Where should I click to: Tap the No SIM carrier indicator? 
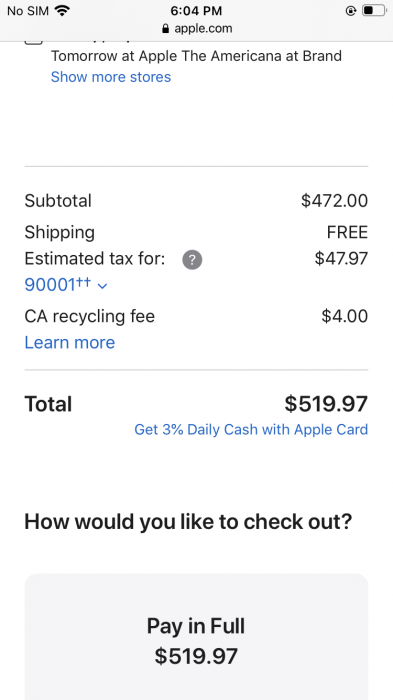(28, 10)
